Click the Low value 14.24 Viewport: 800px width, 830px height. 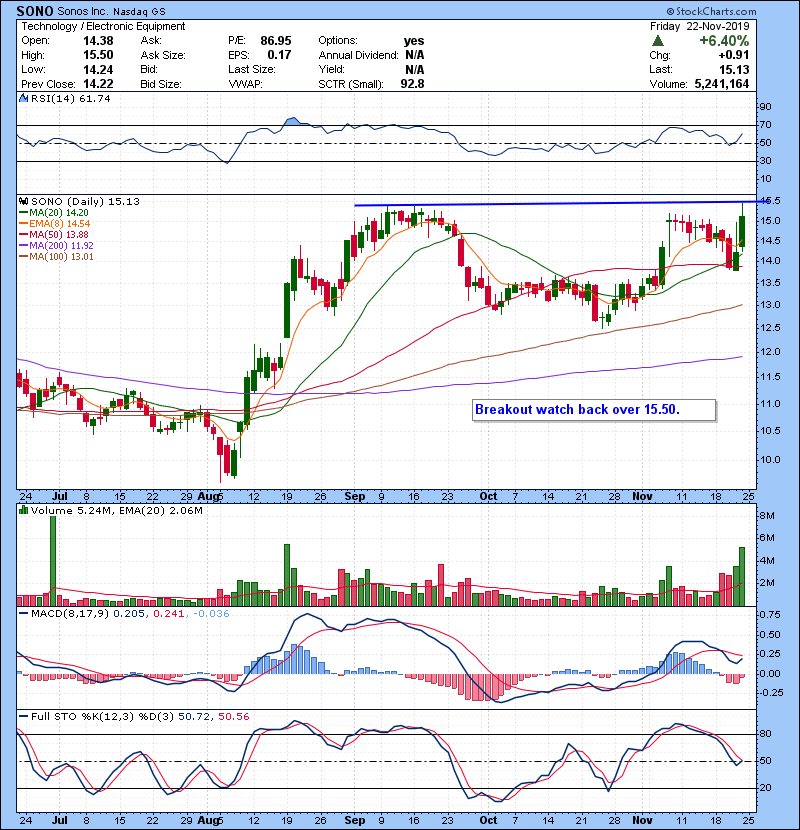tap(98, 69)
